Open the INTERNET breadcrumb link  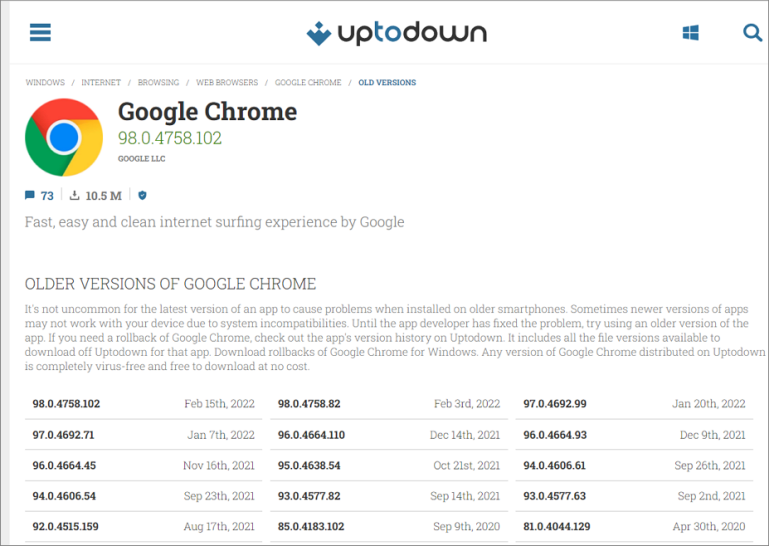pos(101,83)
